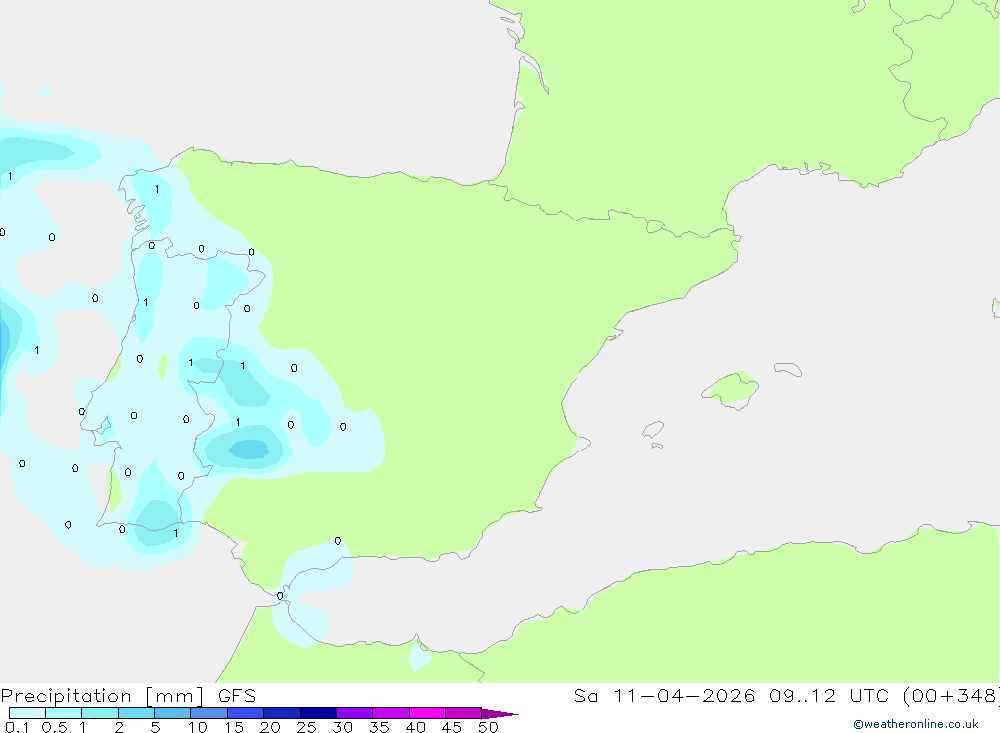Pick the legend swatch between 10 and 15
Image resolution: width=1000 pixels, height=733 pixels.
tap(209, 713)
